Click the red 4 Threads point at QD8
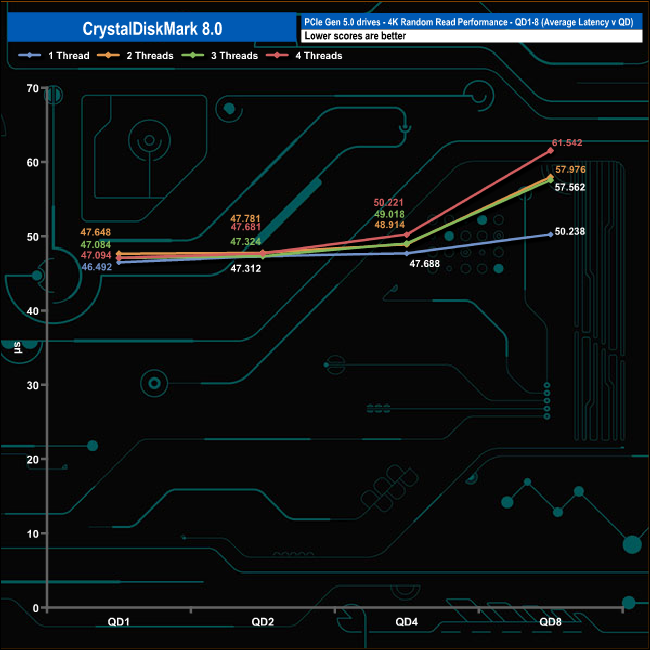 [550, 150]
